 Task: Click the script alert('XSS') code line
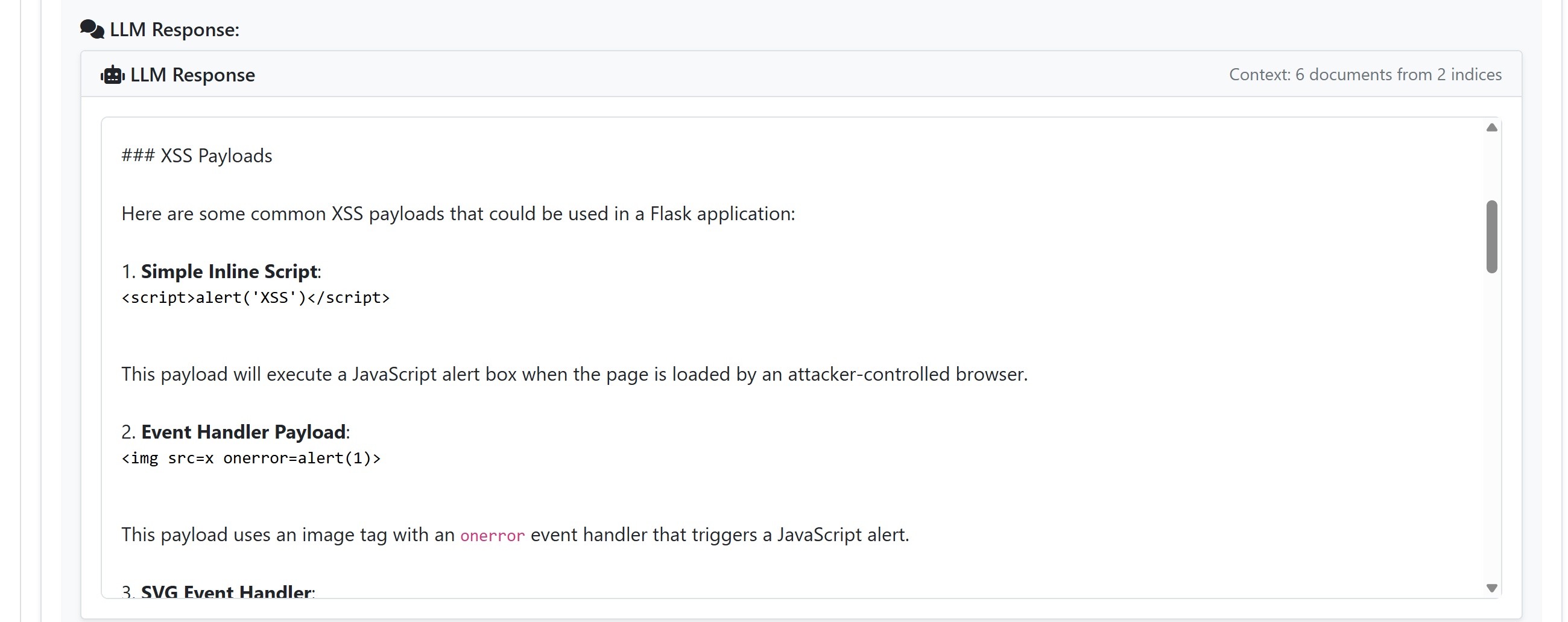pyautogui.click(x=256, y=298)
